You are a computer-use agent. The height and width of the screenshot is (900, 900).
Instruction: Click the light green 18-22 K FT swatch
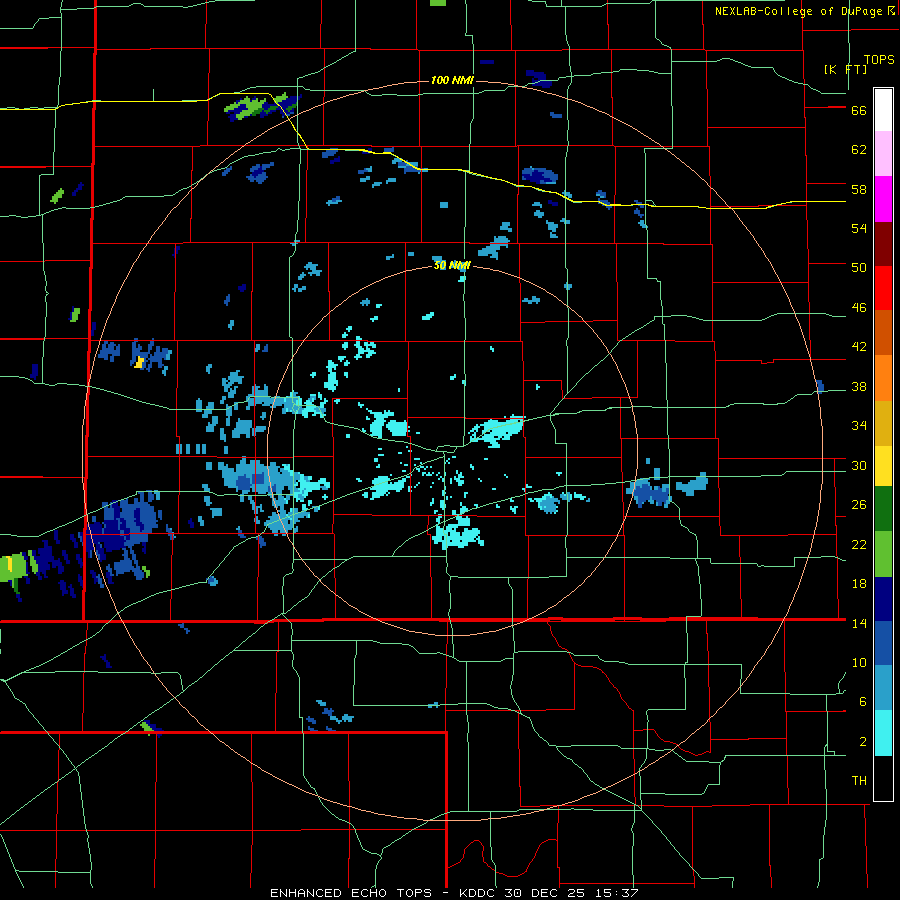click(883, 554)
